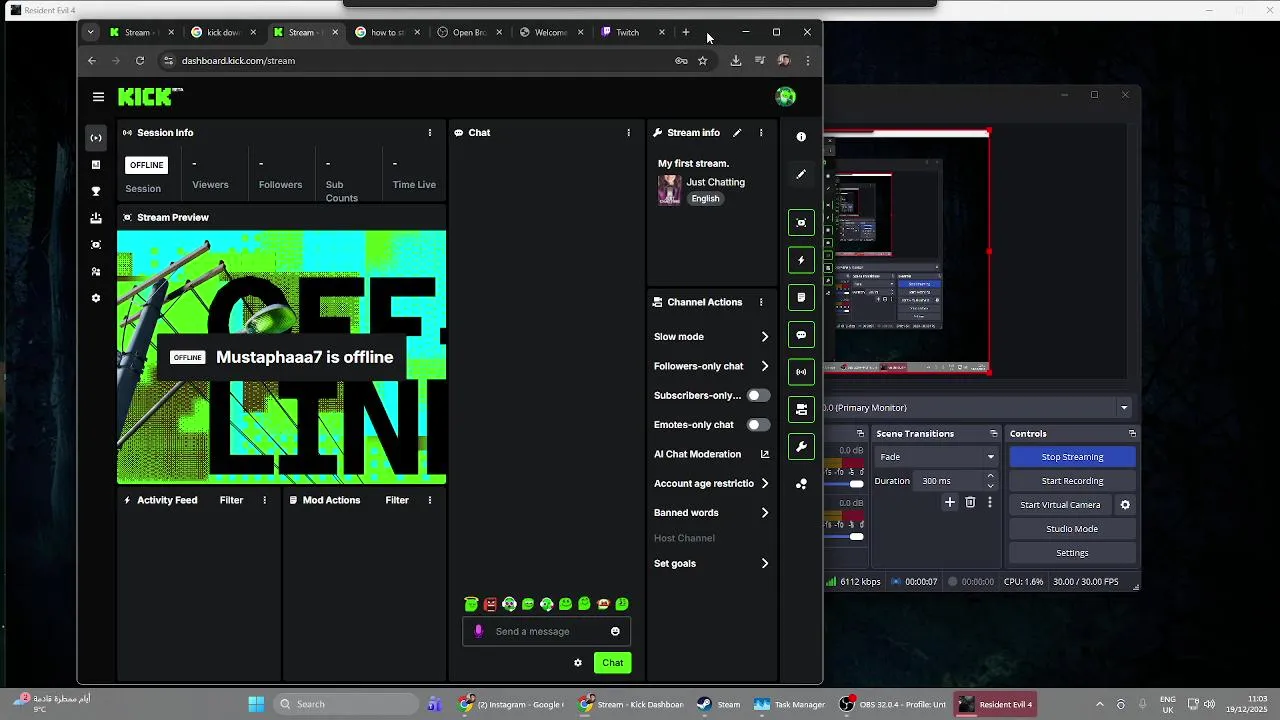This screenshot has height=720, width=1280.
Task: Expand Followers-only chat options
Action: point(712,366)
